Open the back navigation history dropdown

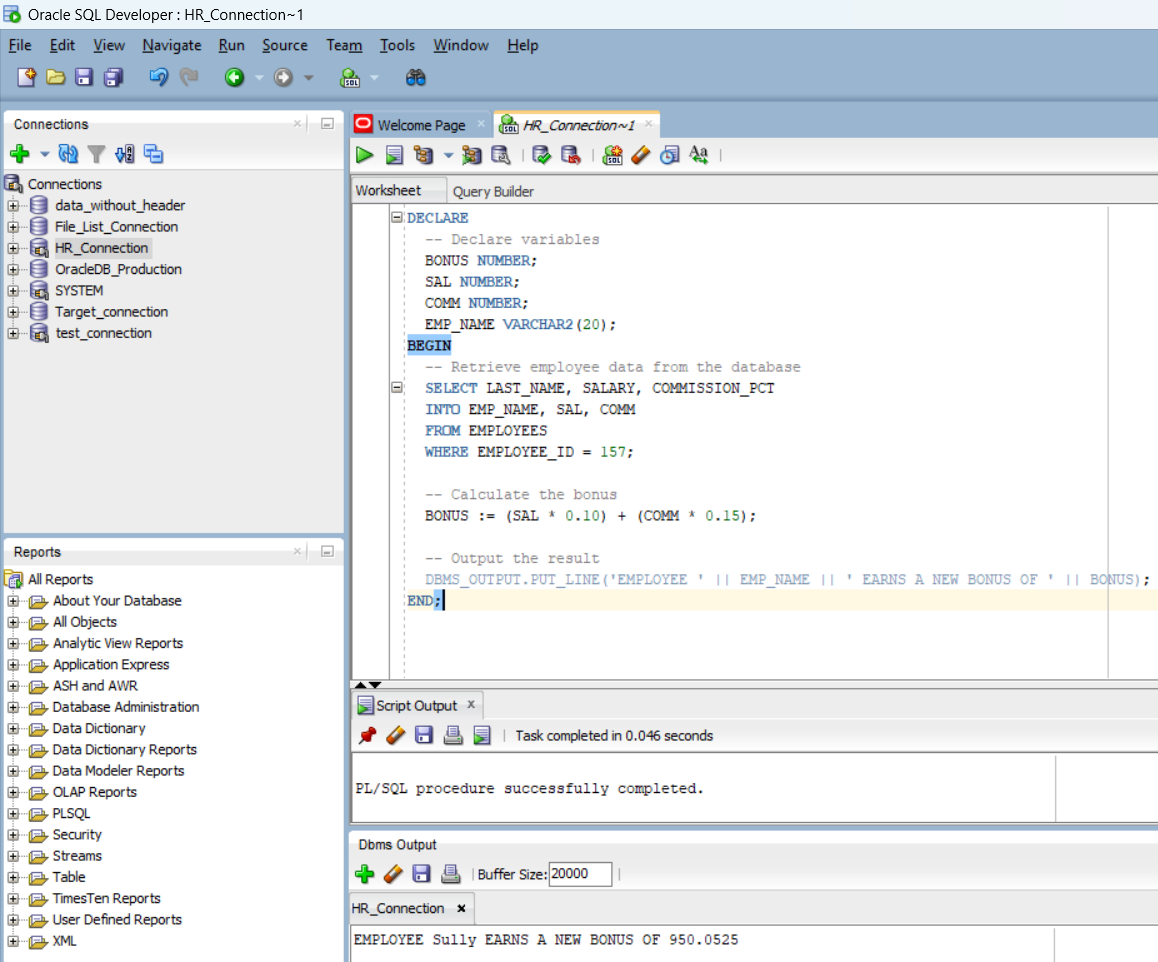(x=257, y=76)
